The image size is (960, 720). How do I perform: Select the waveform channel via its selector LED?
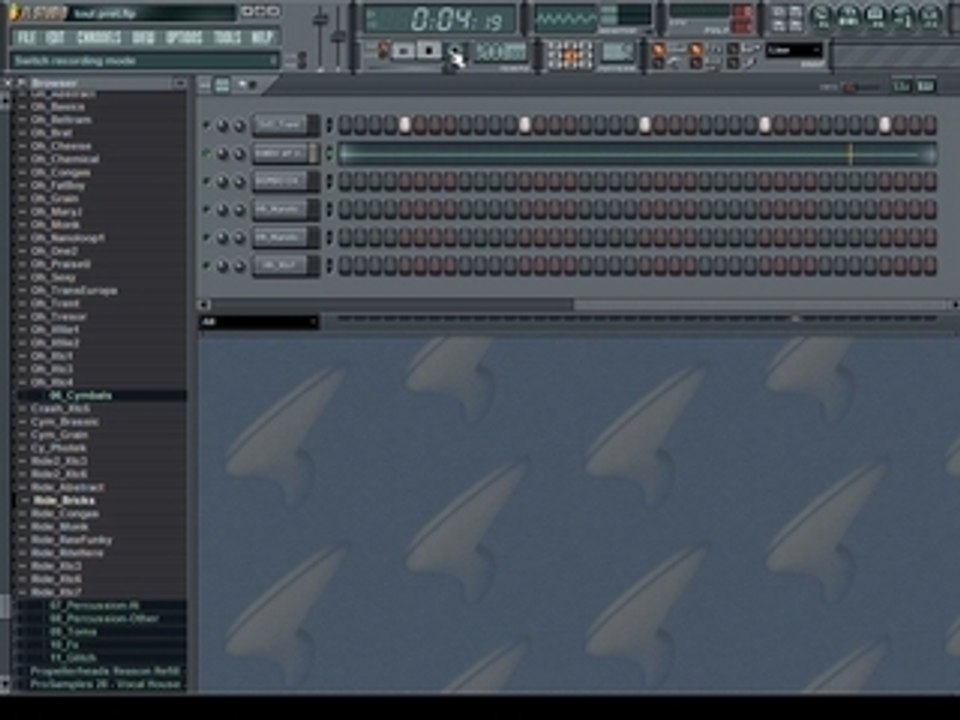tap(329, 154)
